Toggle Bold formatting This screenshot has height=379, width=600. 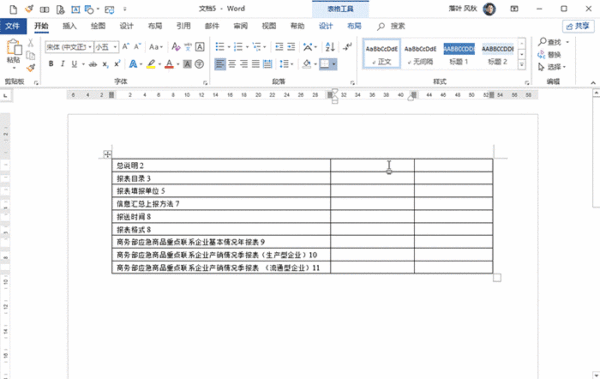pos(51,64)
